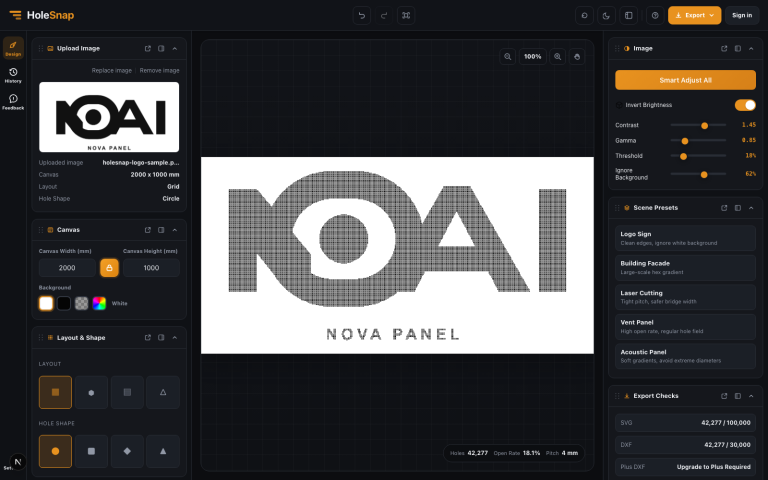Viewport: 768px width, 480px height.
Task: Activate the hand pan tool
Action: (577, 56)
